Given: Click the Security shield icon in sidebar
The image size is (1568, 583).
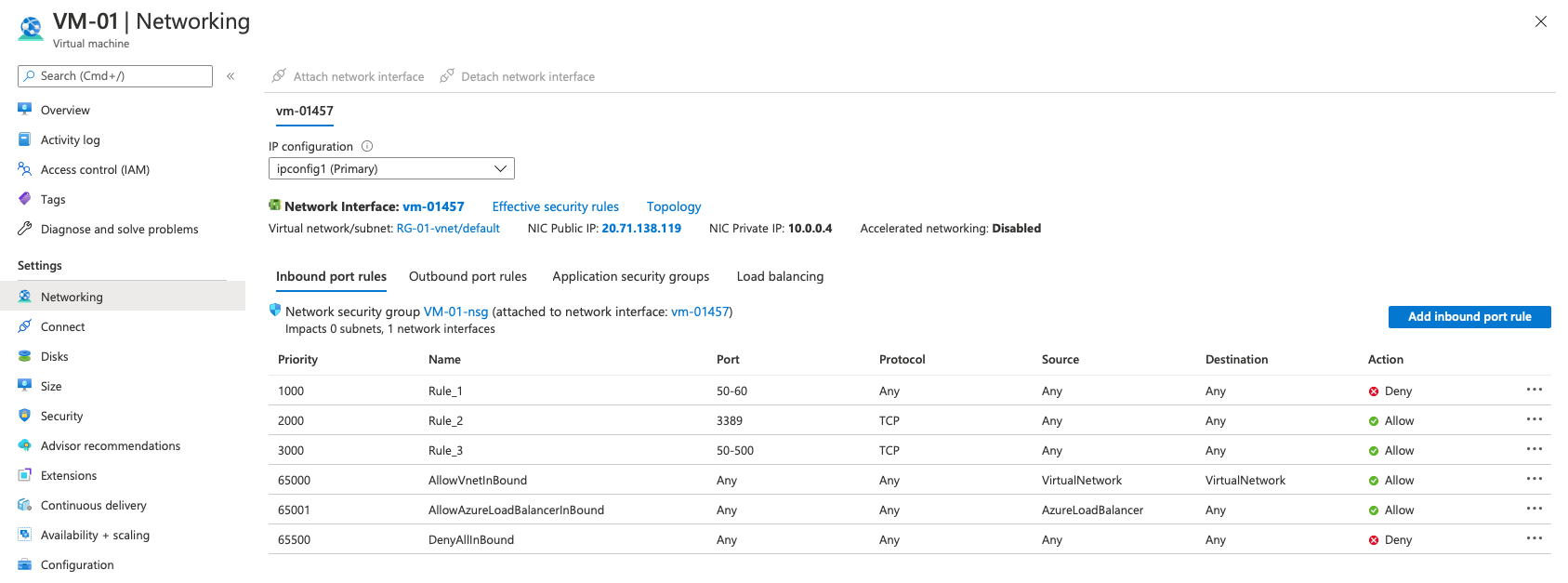Looking at the screenshot, I should click(x=25, y=416).
